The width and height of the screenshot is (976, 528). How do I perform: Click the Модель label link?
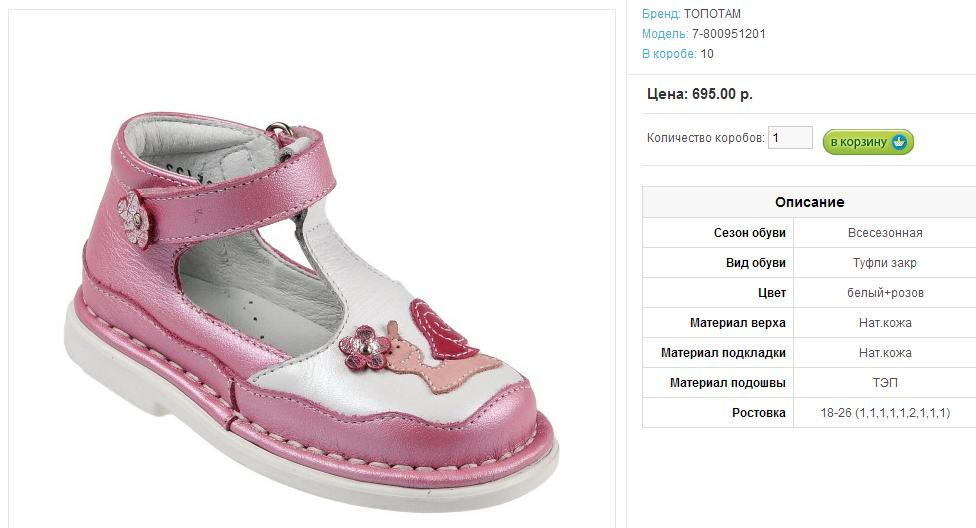coord(664,34)
